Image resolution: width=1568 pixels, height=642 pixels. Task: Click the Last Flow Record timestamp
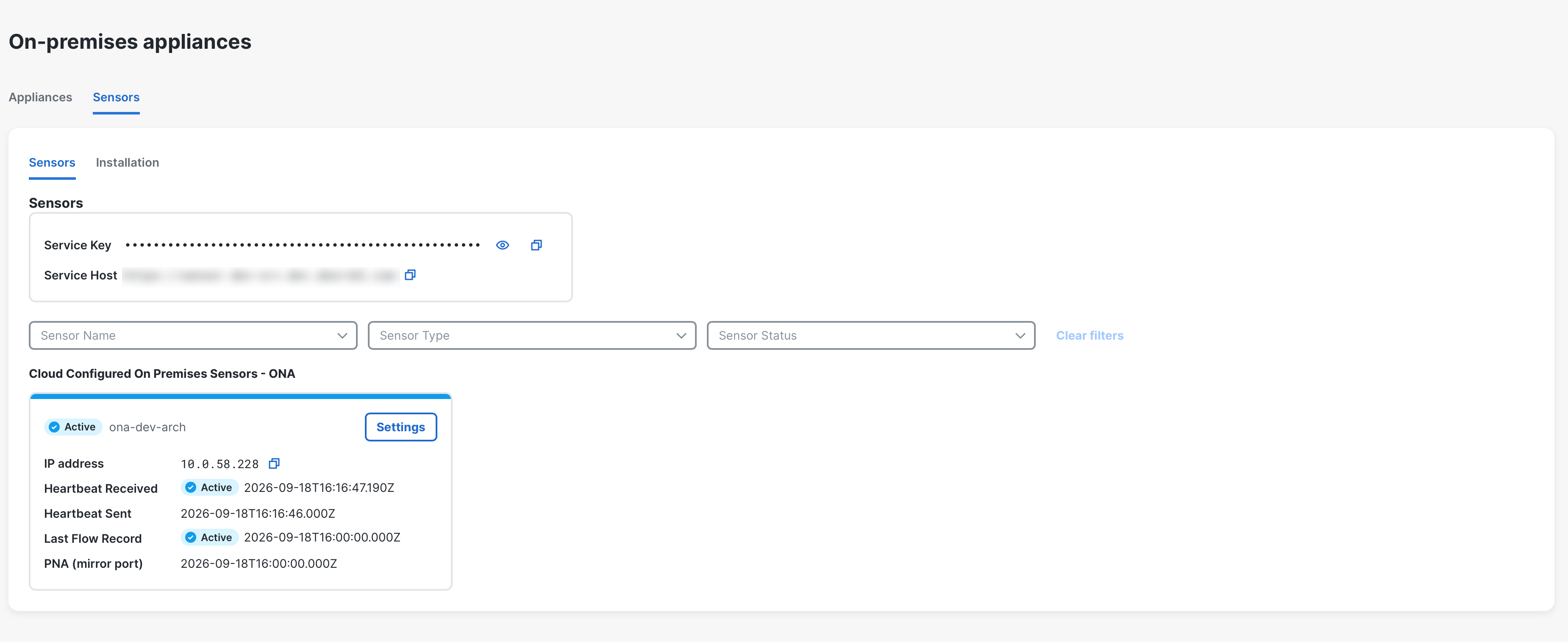322,537
